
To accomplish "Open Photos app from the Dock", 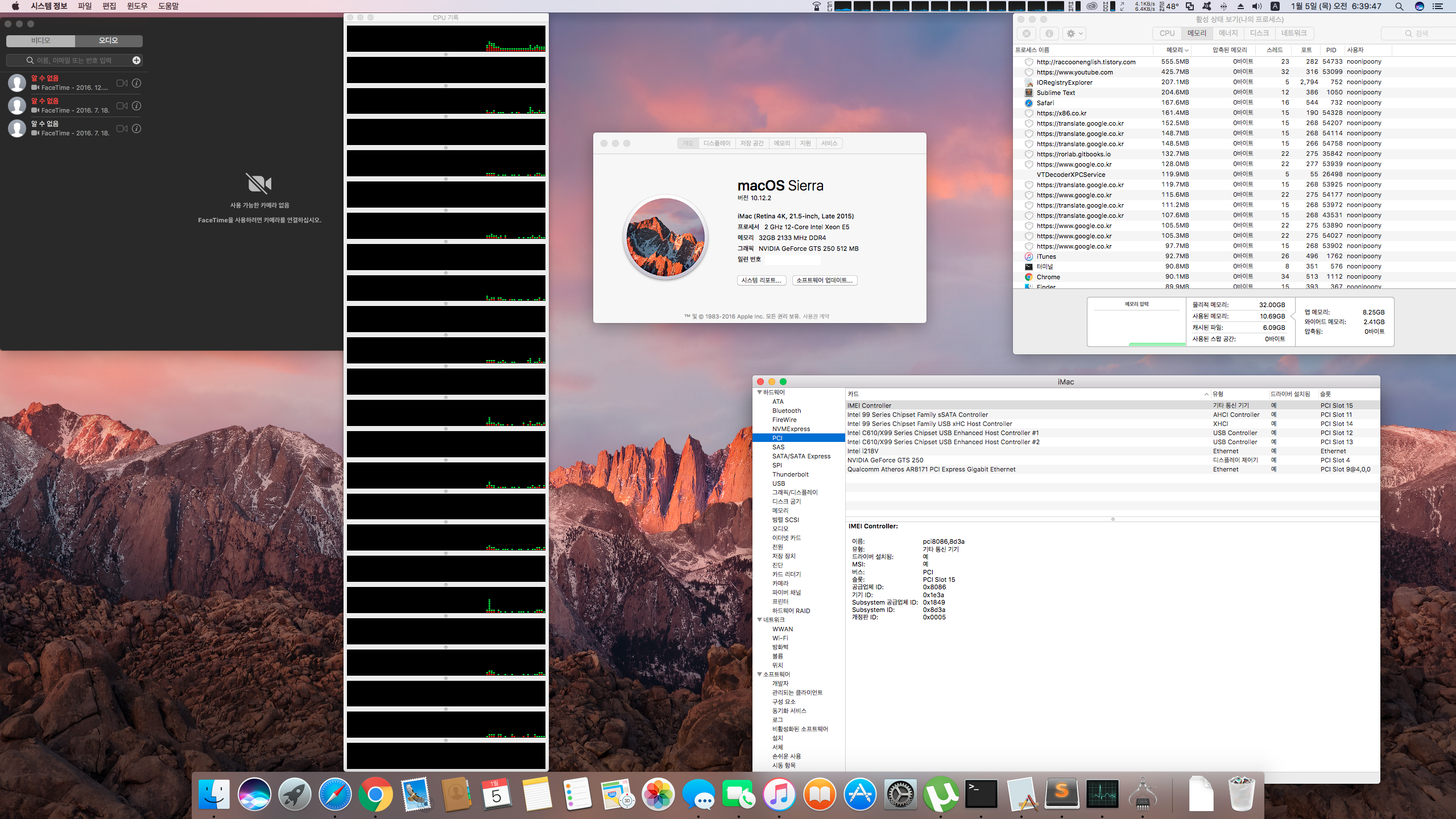I will [x=658, y=794].
